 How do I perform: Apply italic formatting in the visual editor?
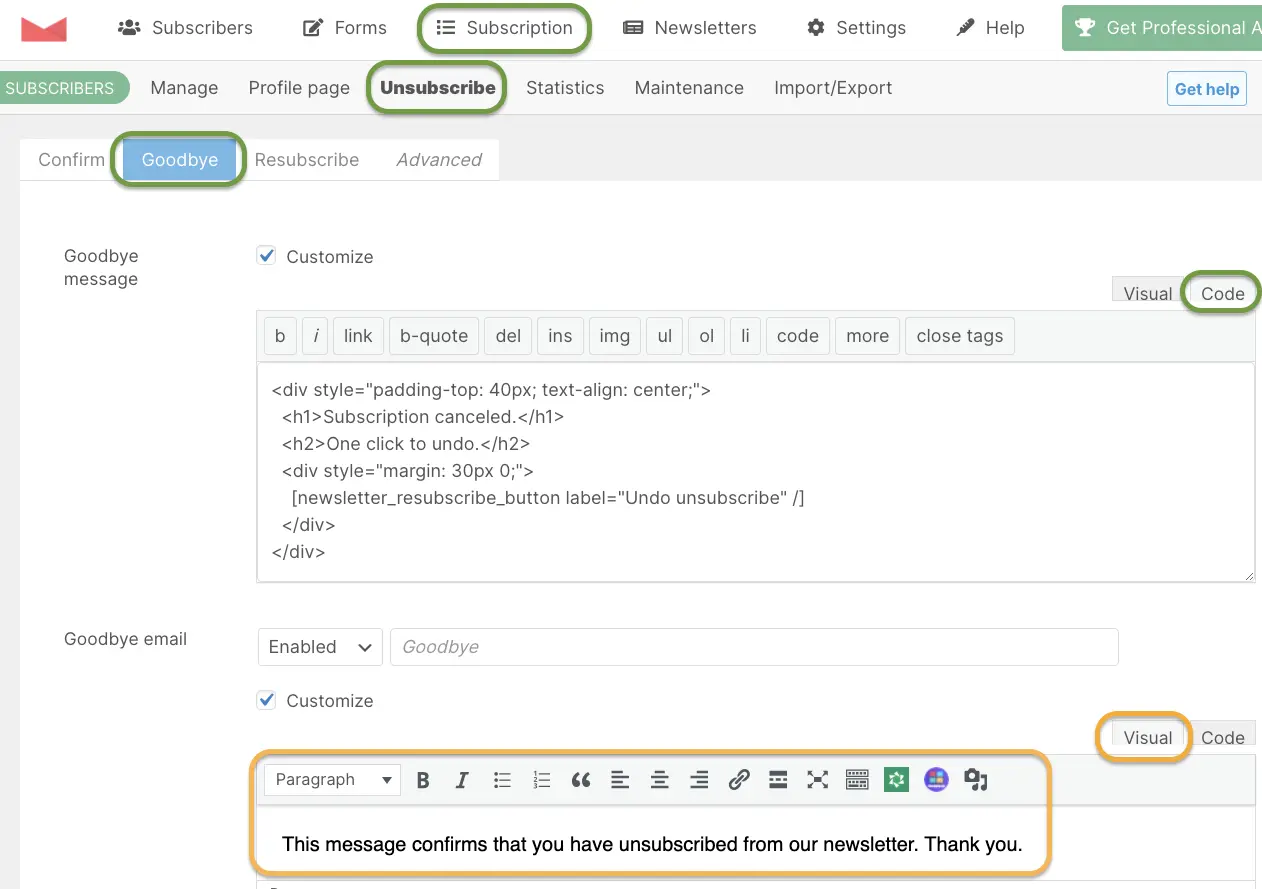pos(462,779)
